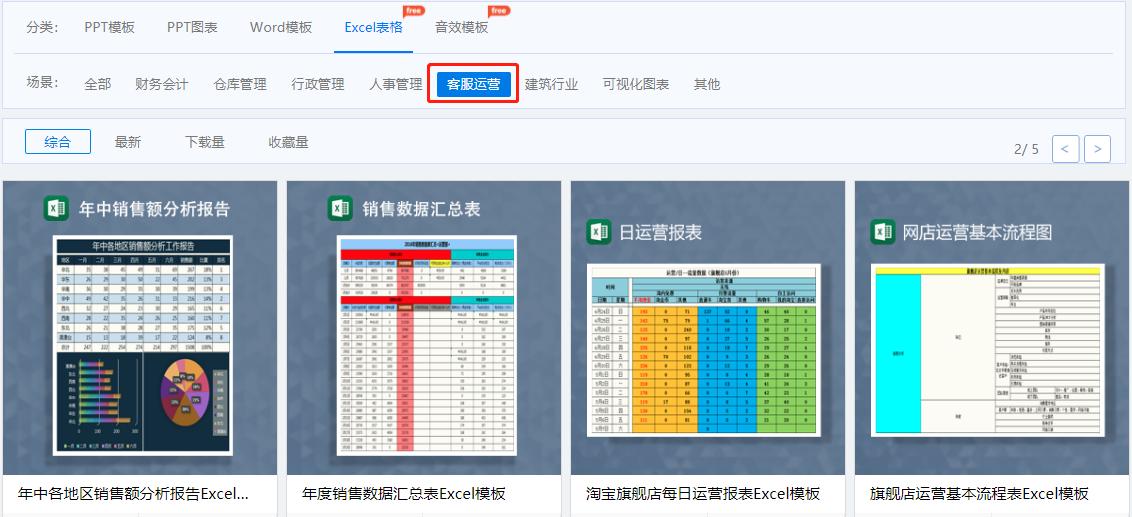
Task: Select the Excel表格 category tab
Action: click(x=373, y=27)
